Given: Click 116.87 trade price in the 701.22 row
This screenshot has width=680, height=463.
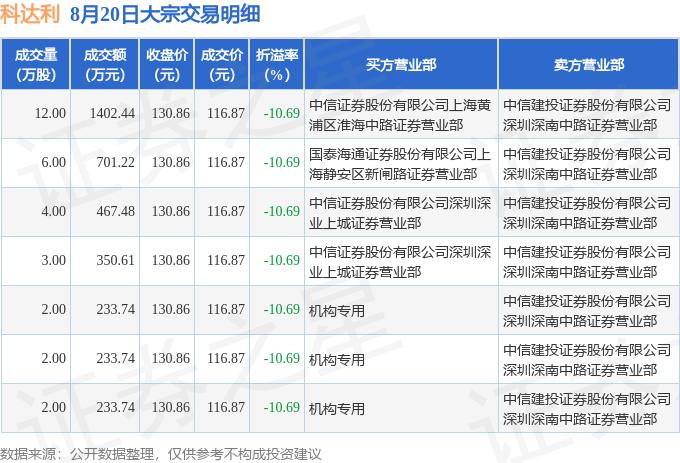Looking at the screenshot, I should point(226,163).
